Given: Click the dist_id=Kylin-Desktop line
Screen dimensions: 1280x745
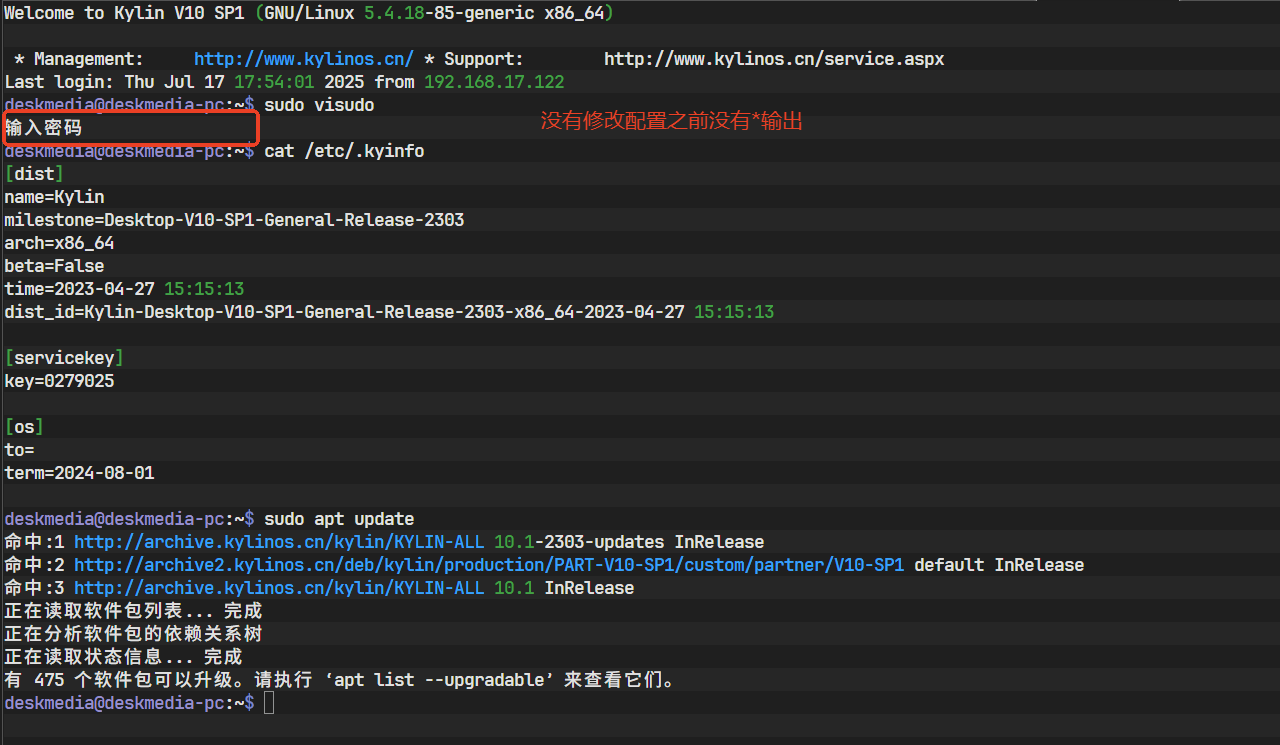Looking at the screenshot, I should [389, 312].
